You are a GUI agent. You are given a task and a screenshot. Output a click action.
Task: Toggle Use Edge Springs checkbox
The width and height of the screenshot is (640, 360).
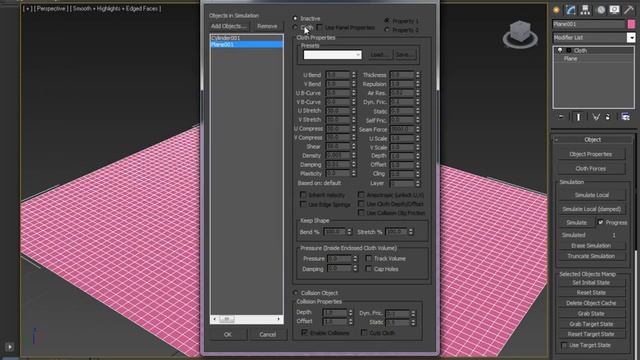pos(303,204)
